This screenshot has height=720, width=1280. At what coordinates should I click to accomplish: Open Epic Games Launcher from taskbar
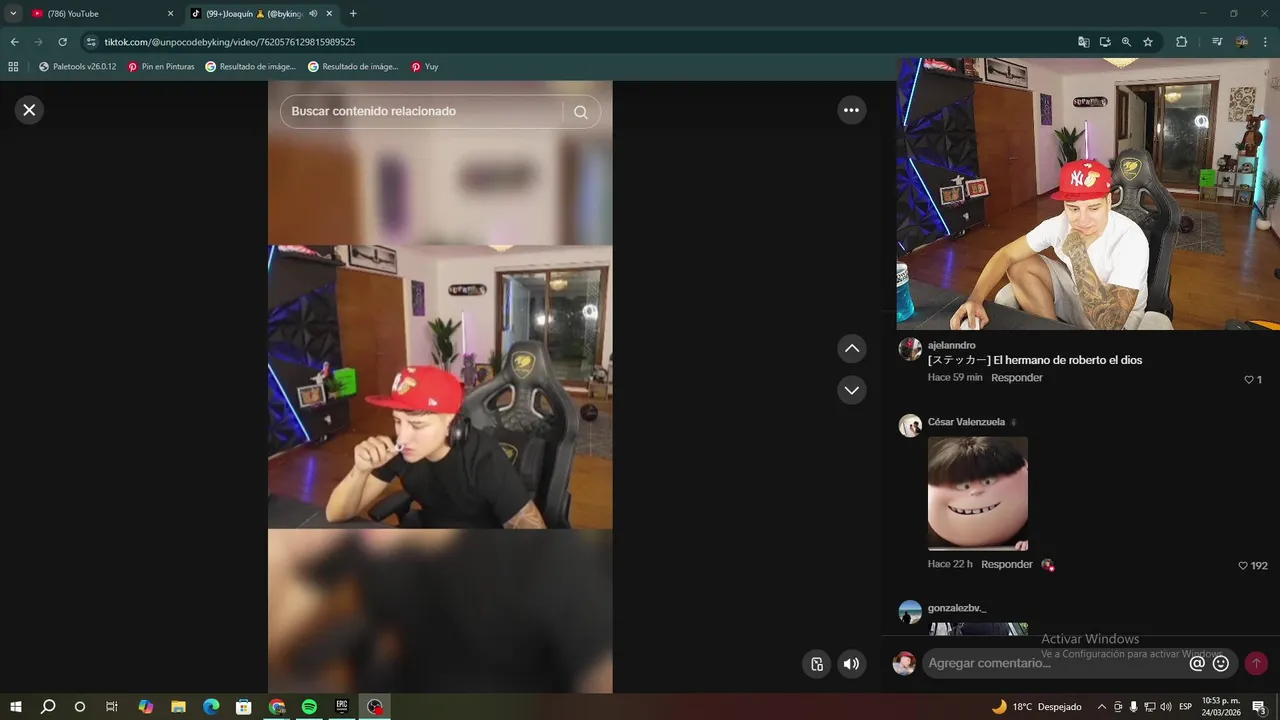click(x=342, y=707)
